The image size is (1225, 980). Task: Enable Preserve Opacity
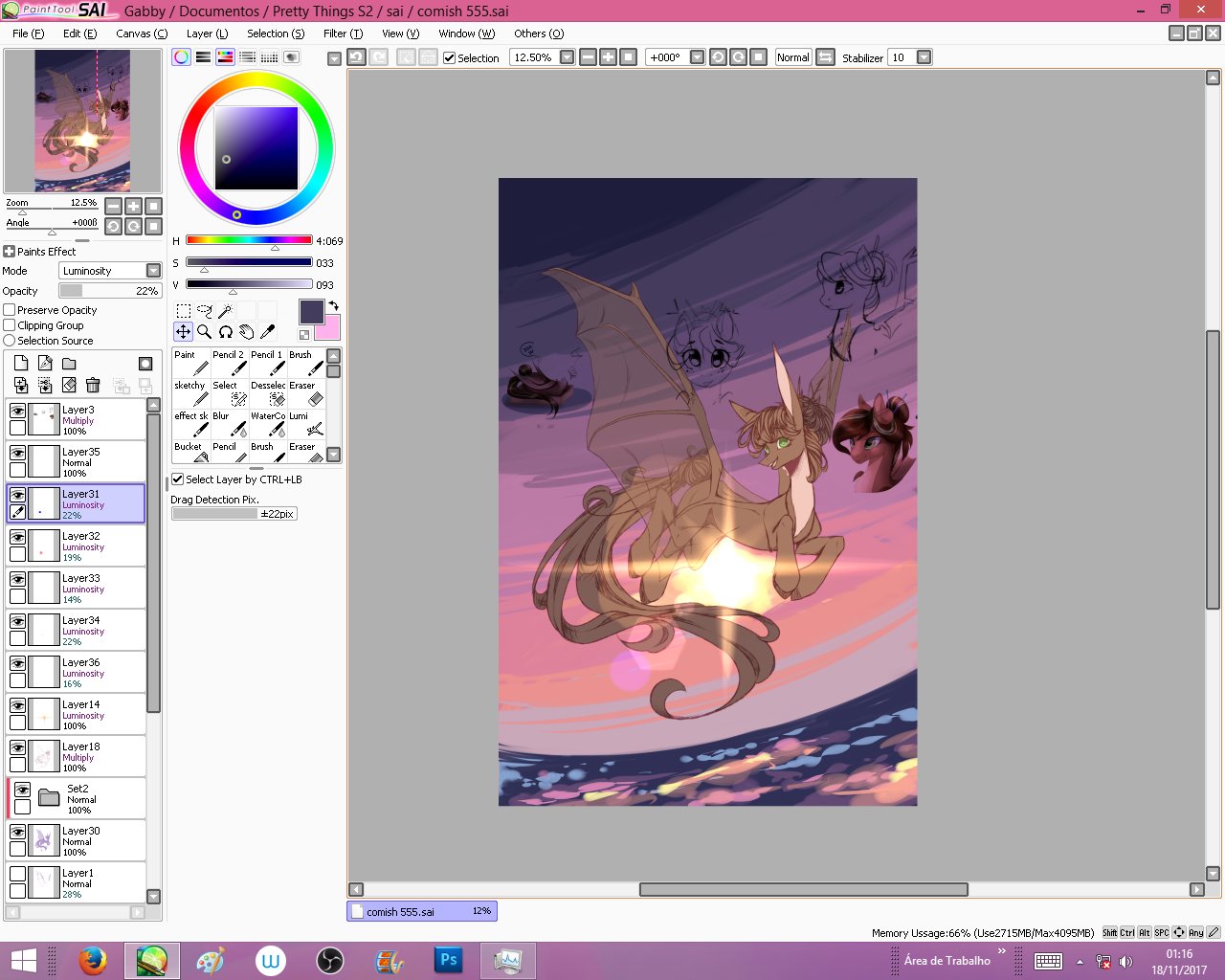10,310
